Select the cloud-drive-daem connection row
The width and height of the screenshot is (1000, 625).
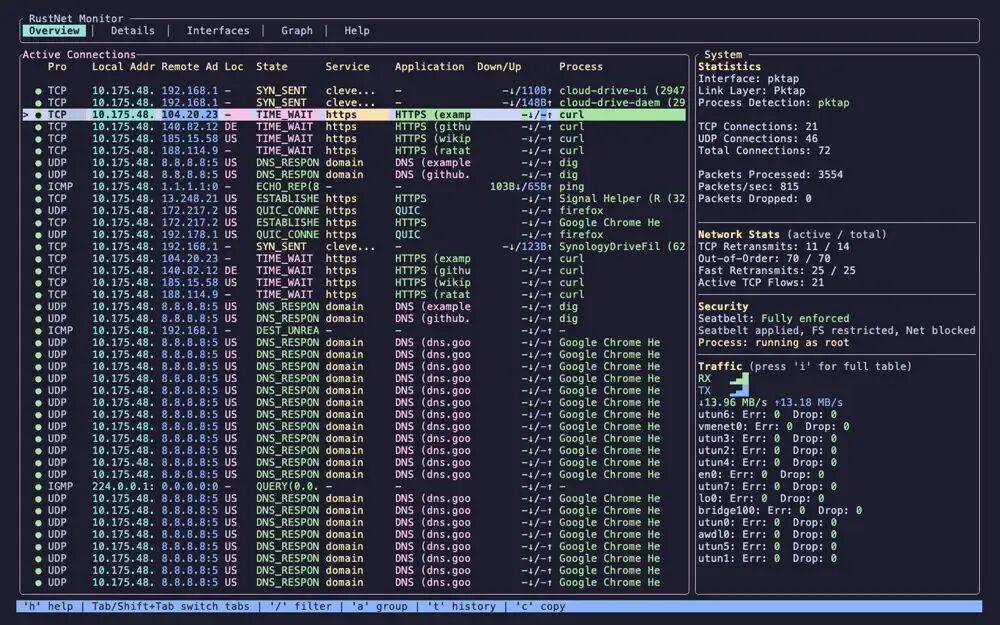click(355, 103)
